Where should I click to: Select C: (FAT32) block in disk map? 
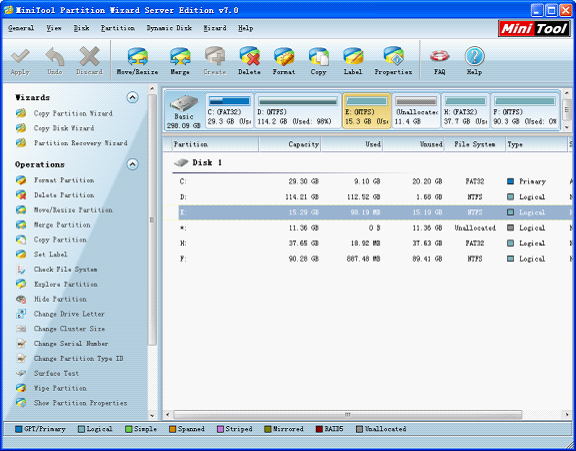click(x=230, y=111)
